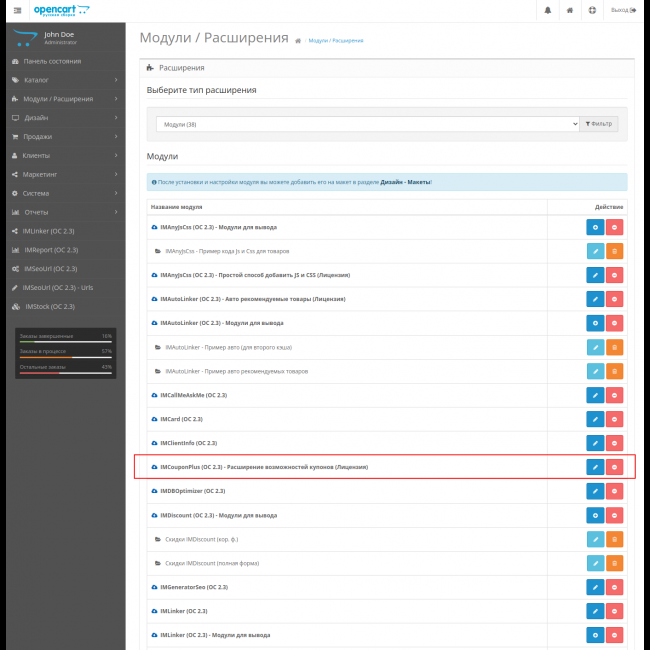This screenshot has width=650, height=650.
Task: Add new IMDiscount output module instance
Action: (x=595, y=515)
